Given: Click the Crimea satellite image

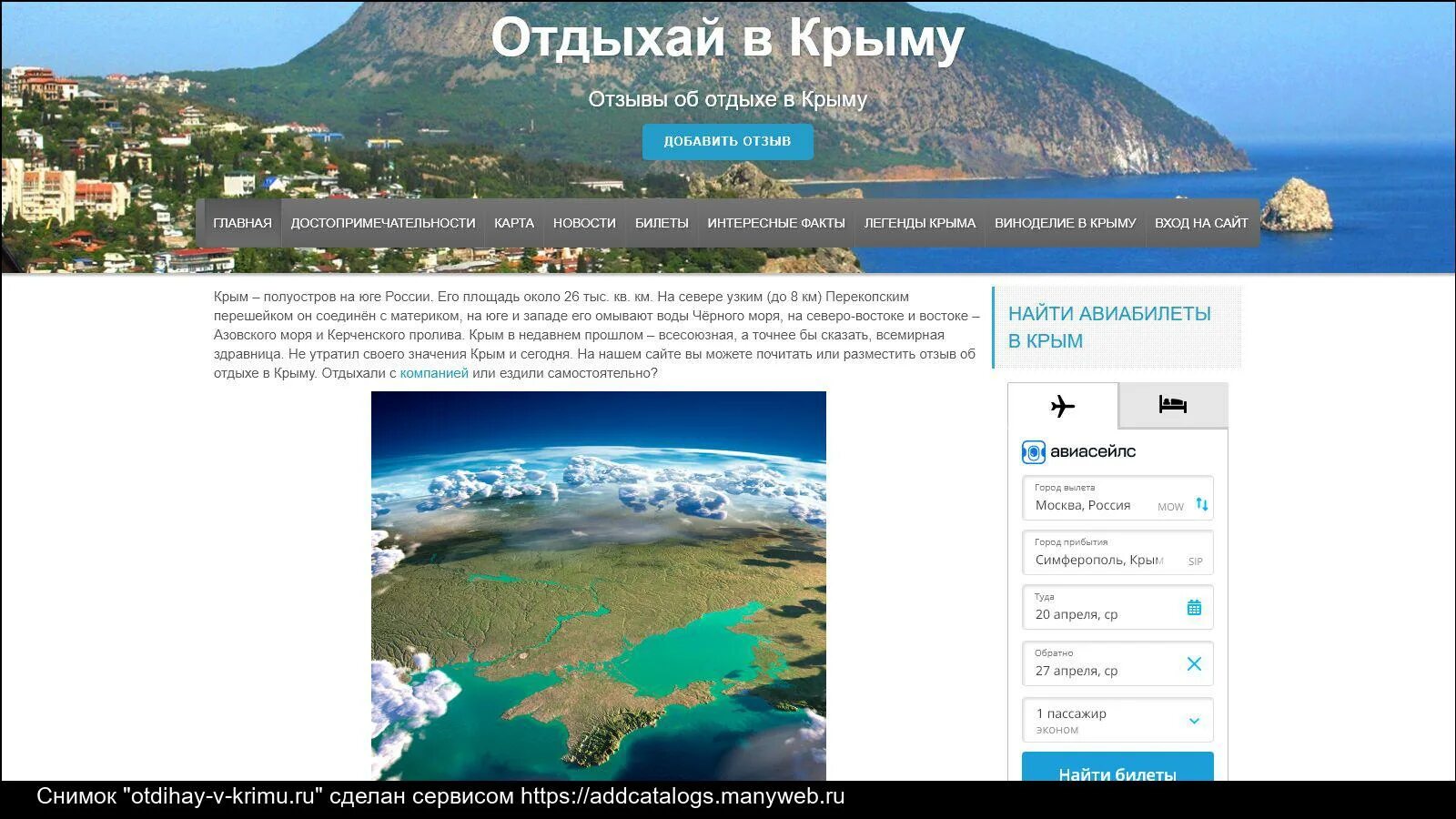Looking at the screenshot, I should pyautogui.click(x=599, y=586).
